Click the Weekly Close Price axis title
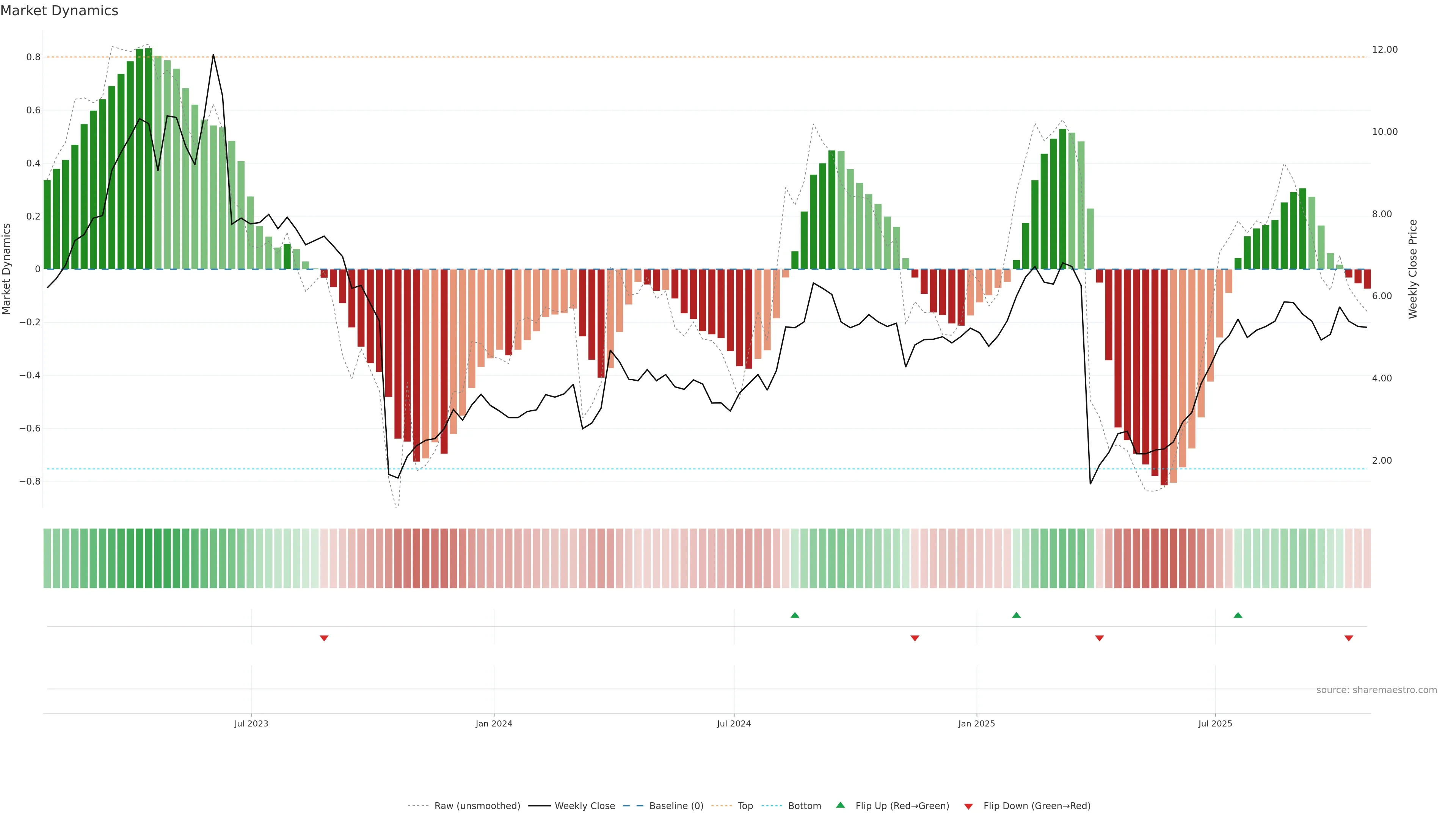The width and height of the screenshot is (1456, 819). tap(1413, 269)
